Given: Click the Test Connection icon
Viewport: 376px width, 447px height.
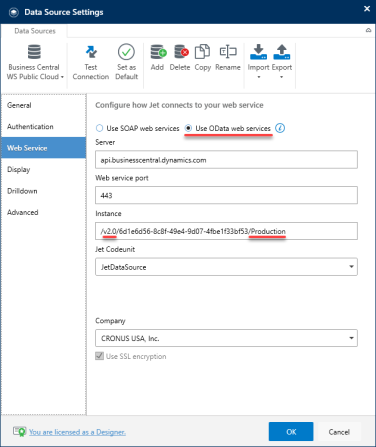Looking at the screenshot, I should pyautogui.click(x=91, y=52).
